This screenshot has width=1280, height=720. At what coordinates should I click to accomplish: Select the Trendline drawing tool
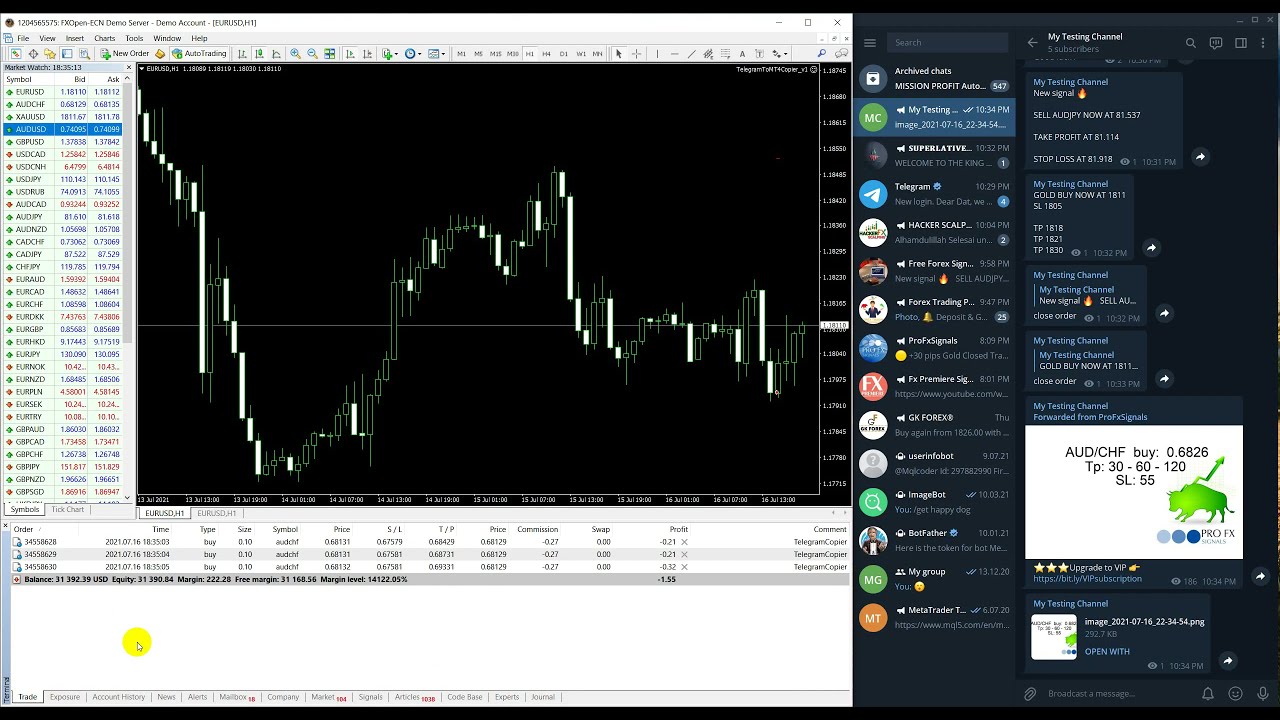tap(691, 54)
